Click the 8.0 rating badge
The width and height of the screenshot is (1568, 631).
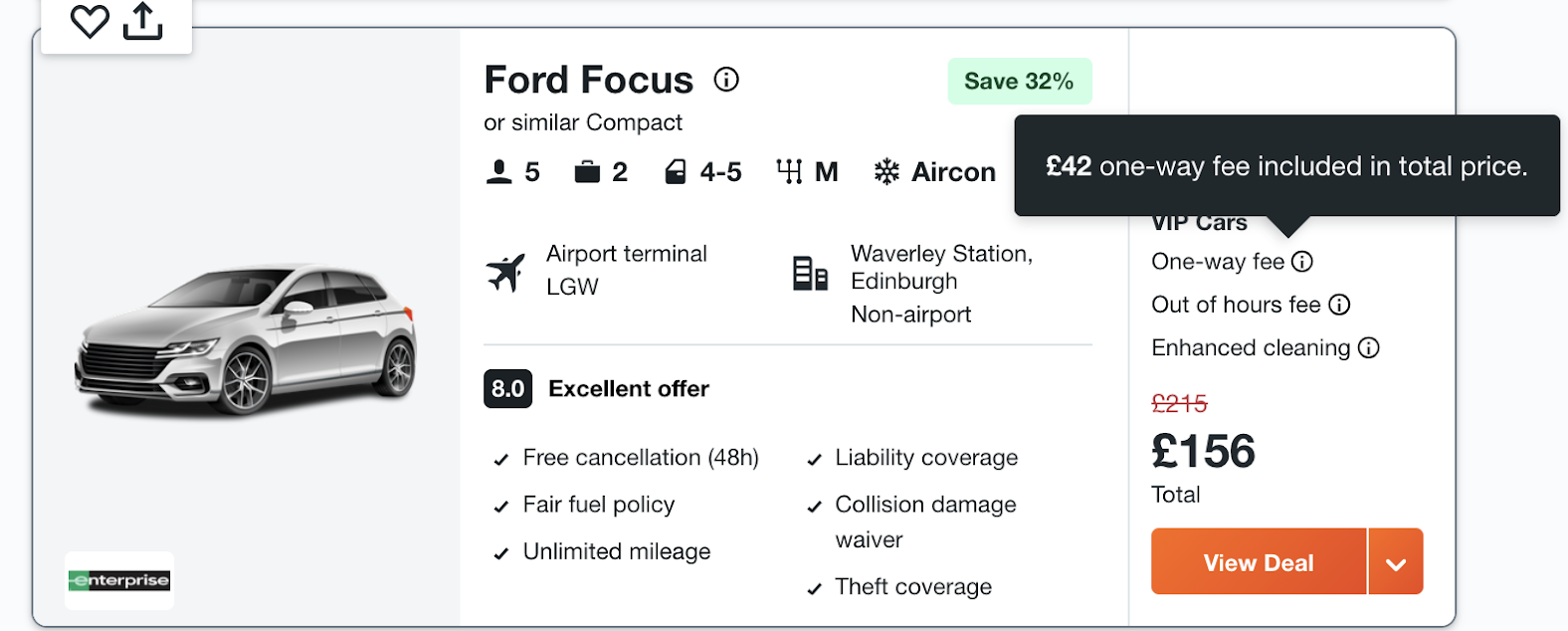507,389
